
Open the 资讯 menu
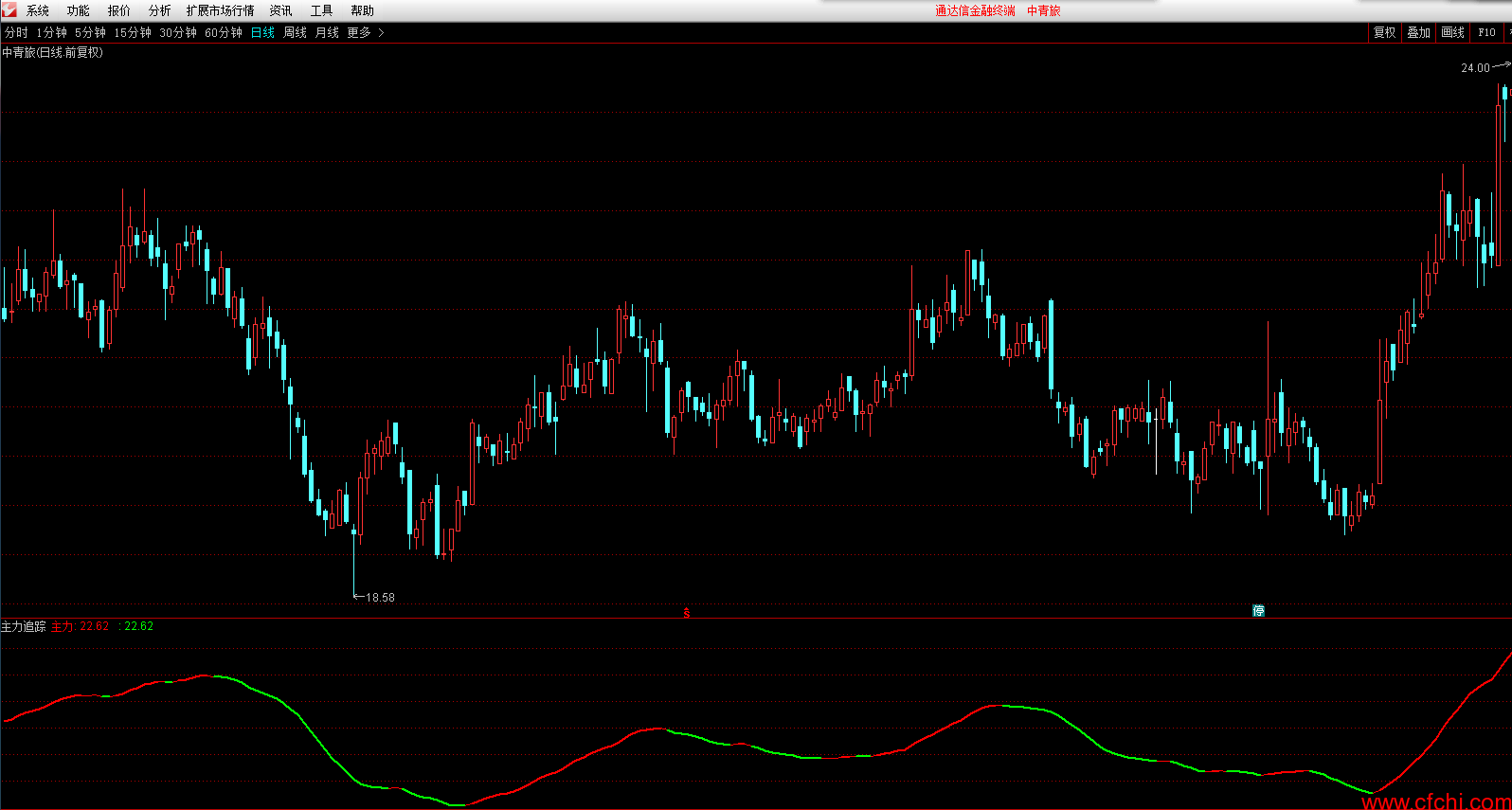coord(281,10)
